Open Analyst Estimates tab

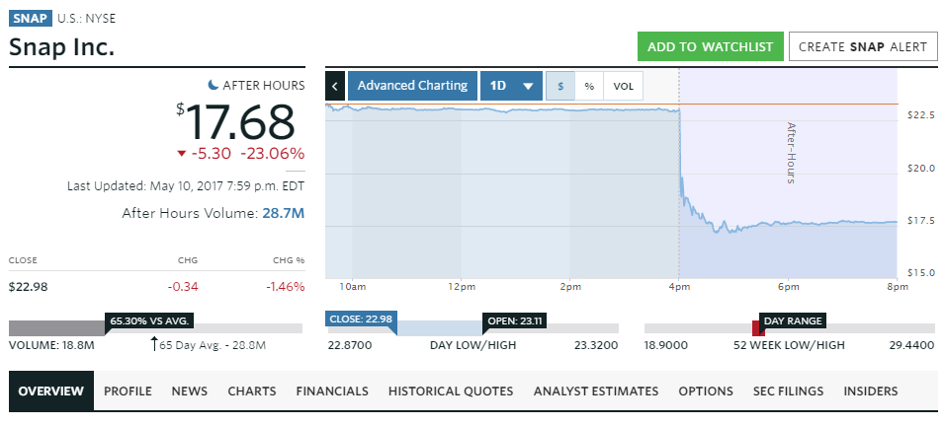pyautogui.click(x=596, y=391)
